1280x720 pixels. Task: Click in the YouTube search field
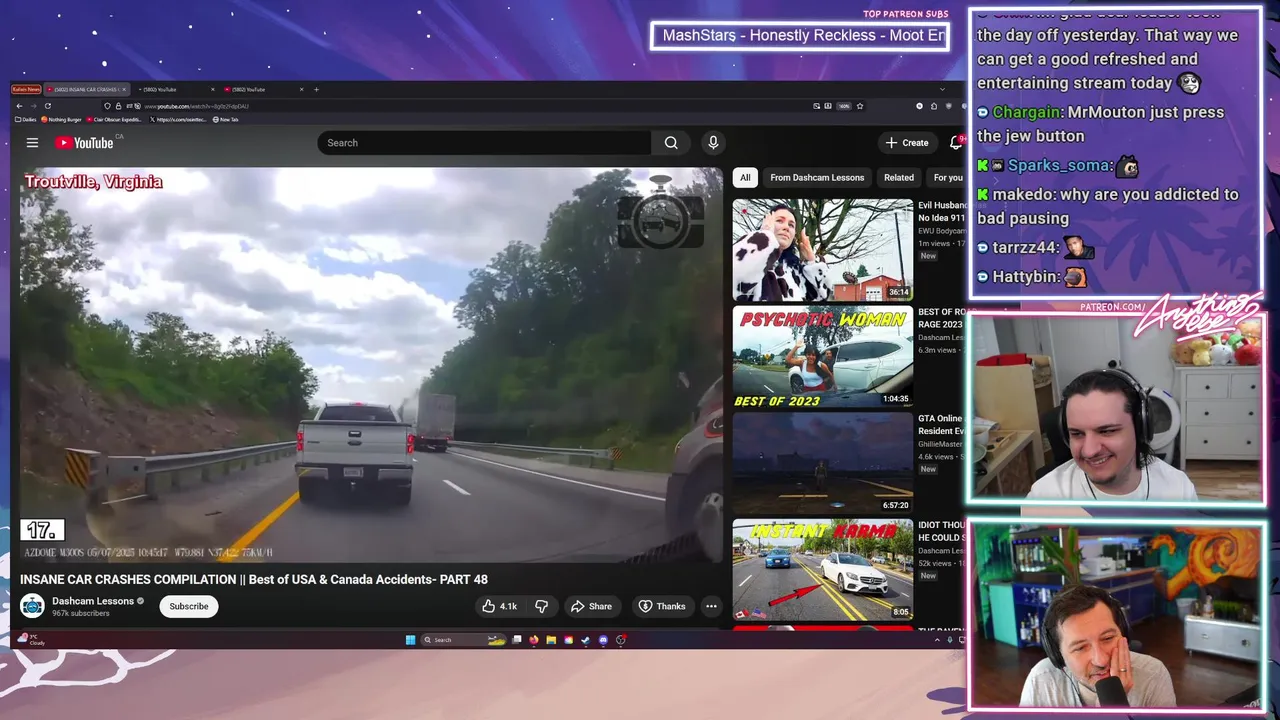484,143
